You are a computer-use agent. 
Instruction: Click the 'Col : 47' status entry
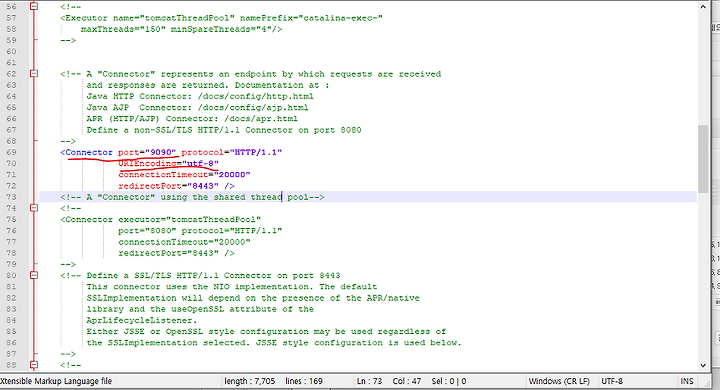(407, 381)
